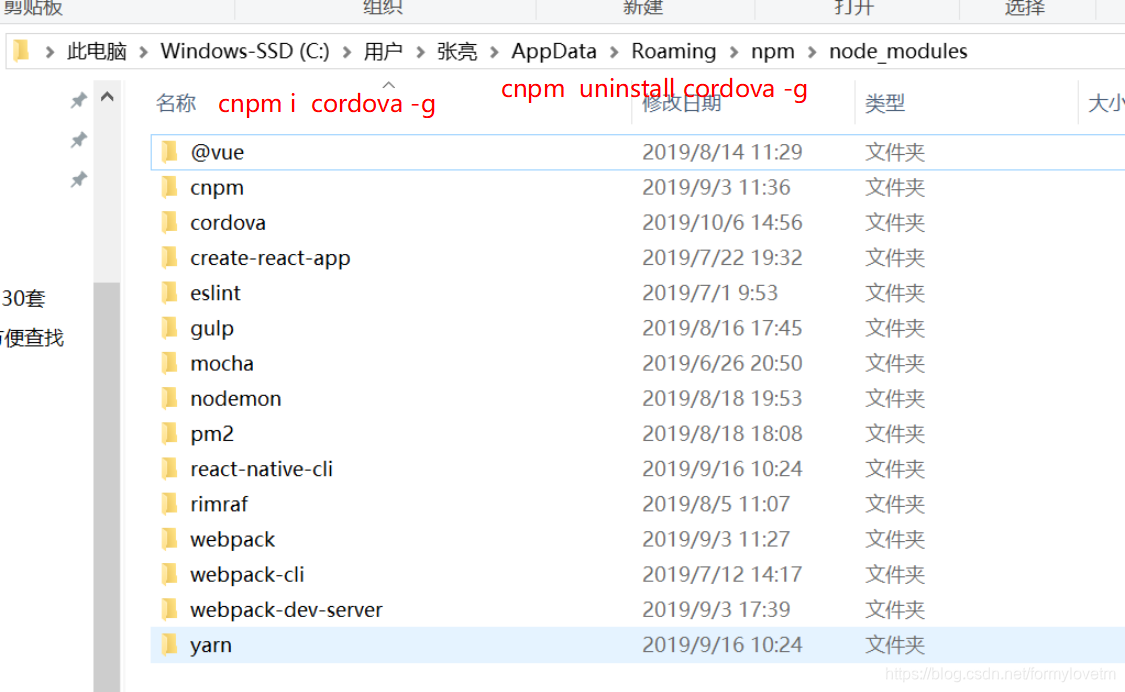Expand the chevron after npm breadcrumb
This screenshot has width=1125, height=692.
[812, 52]
